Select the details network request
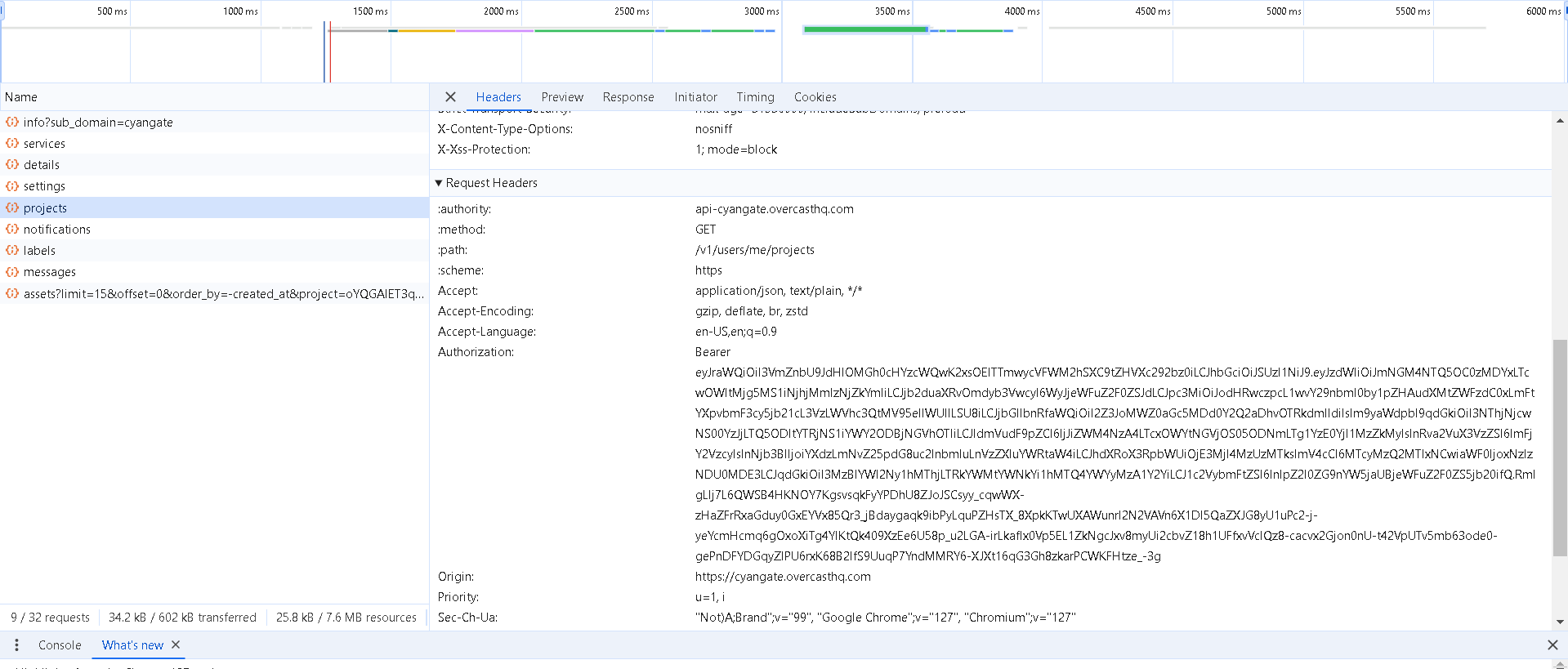The image size is (1568, 669). click(42, 165)
